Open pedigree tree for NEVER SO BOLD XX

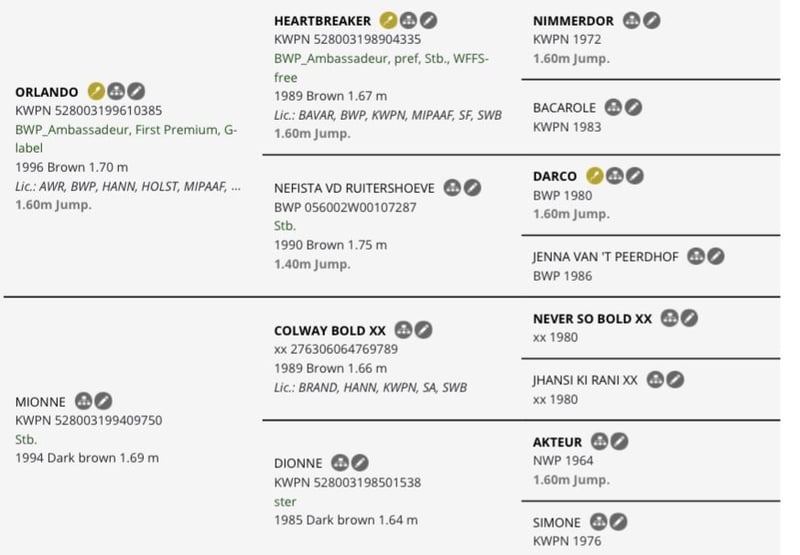point(669,318)
